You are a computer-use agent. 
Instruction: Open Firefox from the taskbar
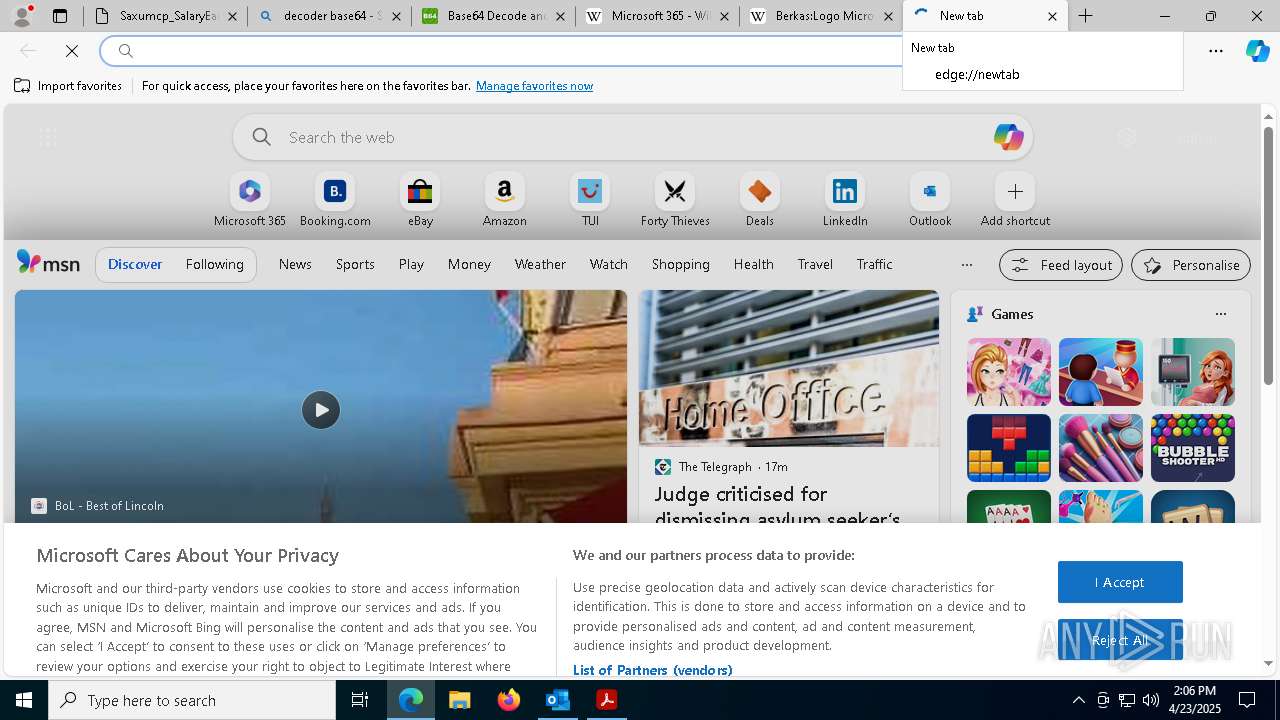click(x=508, y=700)
